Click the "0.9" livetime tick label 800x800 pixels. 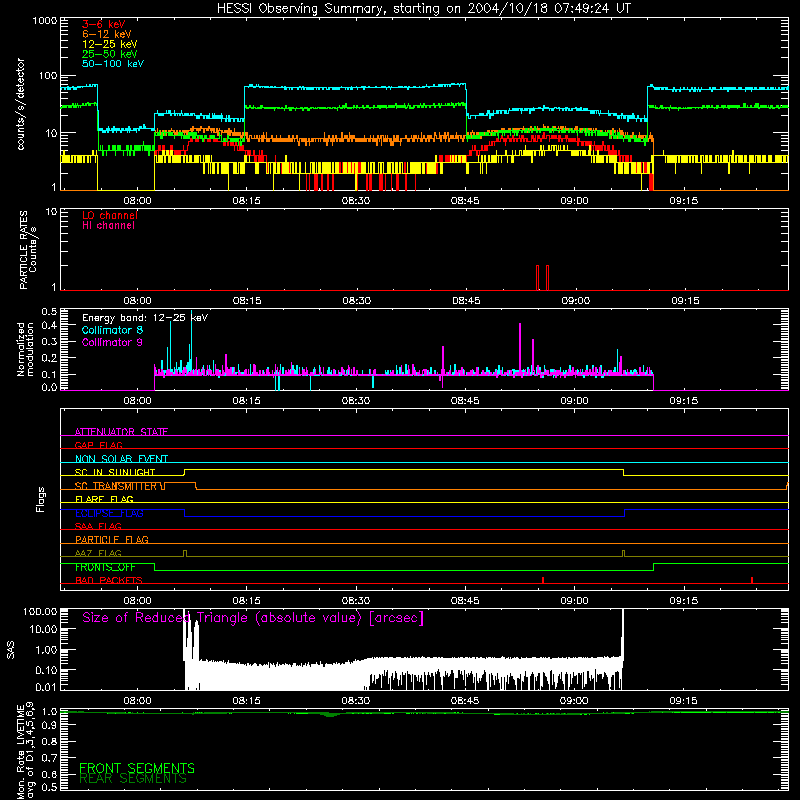49,725
